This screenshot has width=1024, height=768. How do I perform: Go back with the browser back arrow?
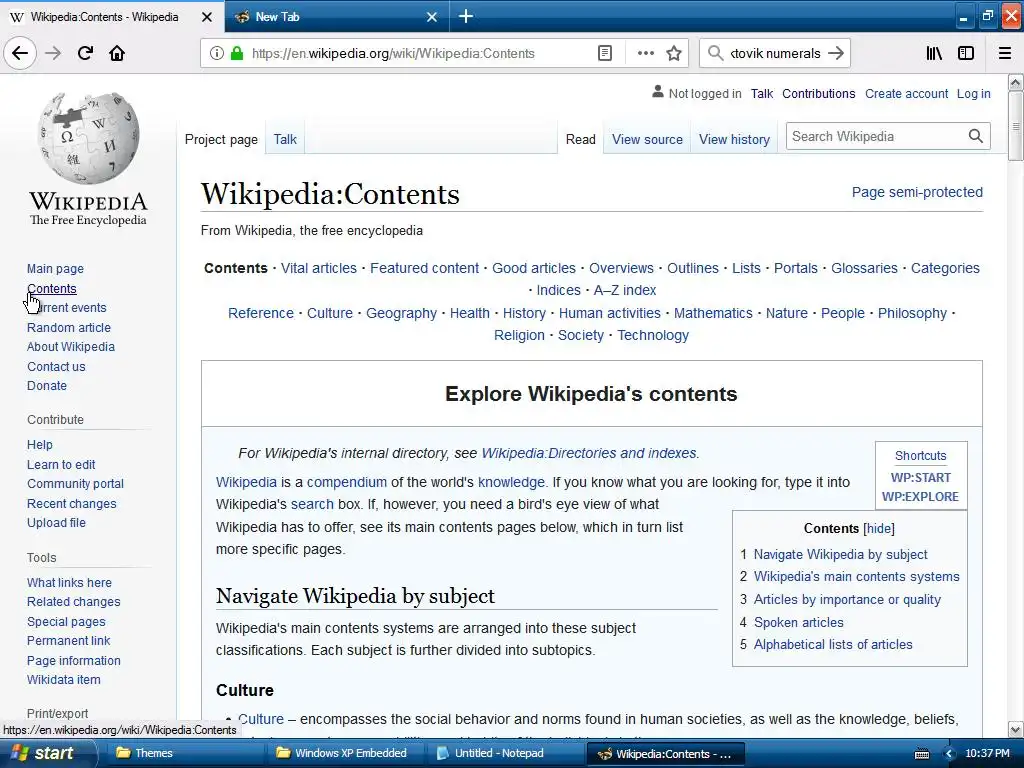pos(20,53)
